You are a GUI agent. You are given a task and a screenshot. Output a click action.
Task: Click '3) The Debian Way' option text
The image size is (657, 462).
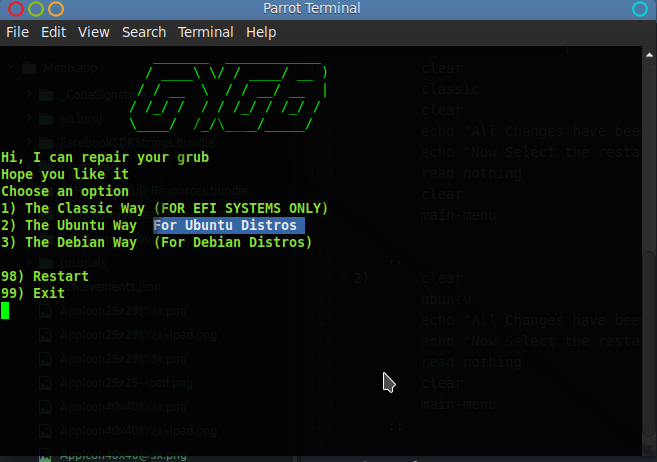[x=69, y=243]
